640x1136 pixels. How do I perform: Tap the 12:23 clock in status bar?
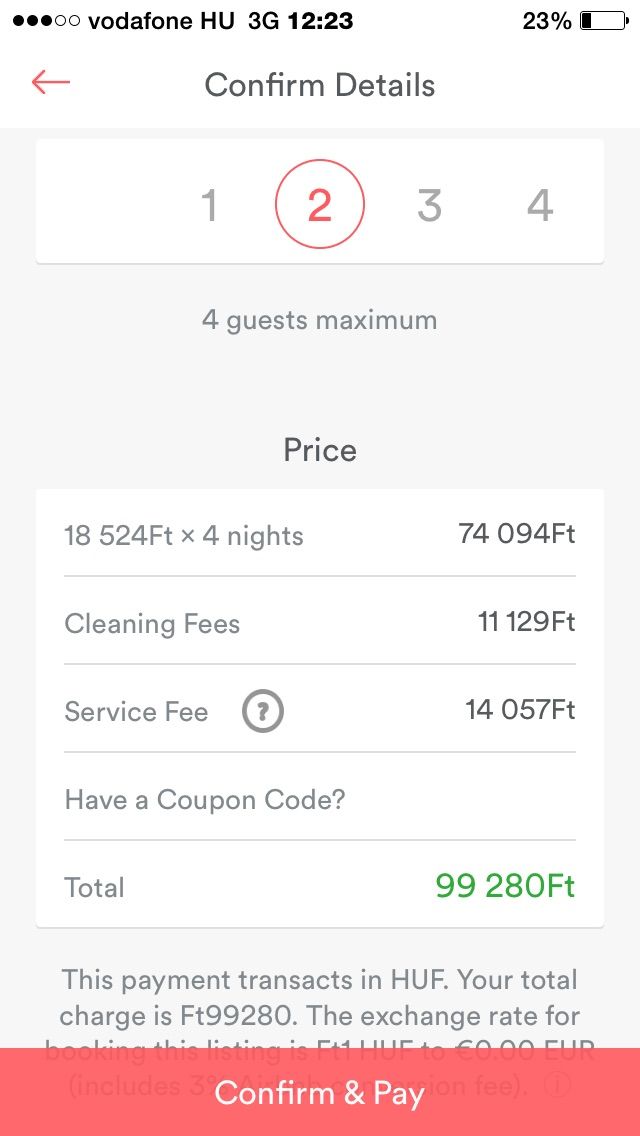[320, 21]
